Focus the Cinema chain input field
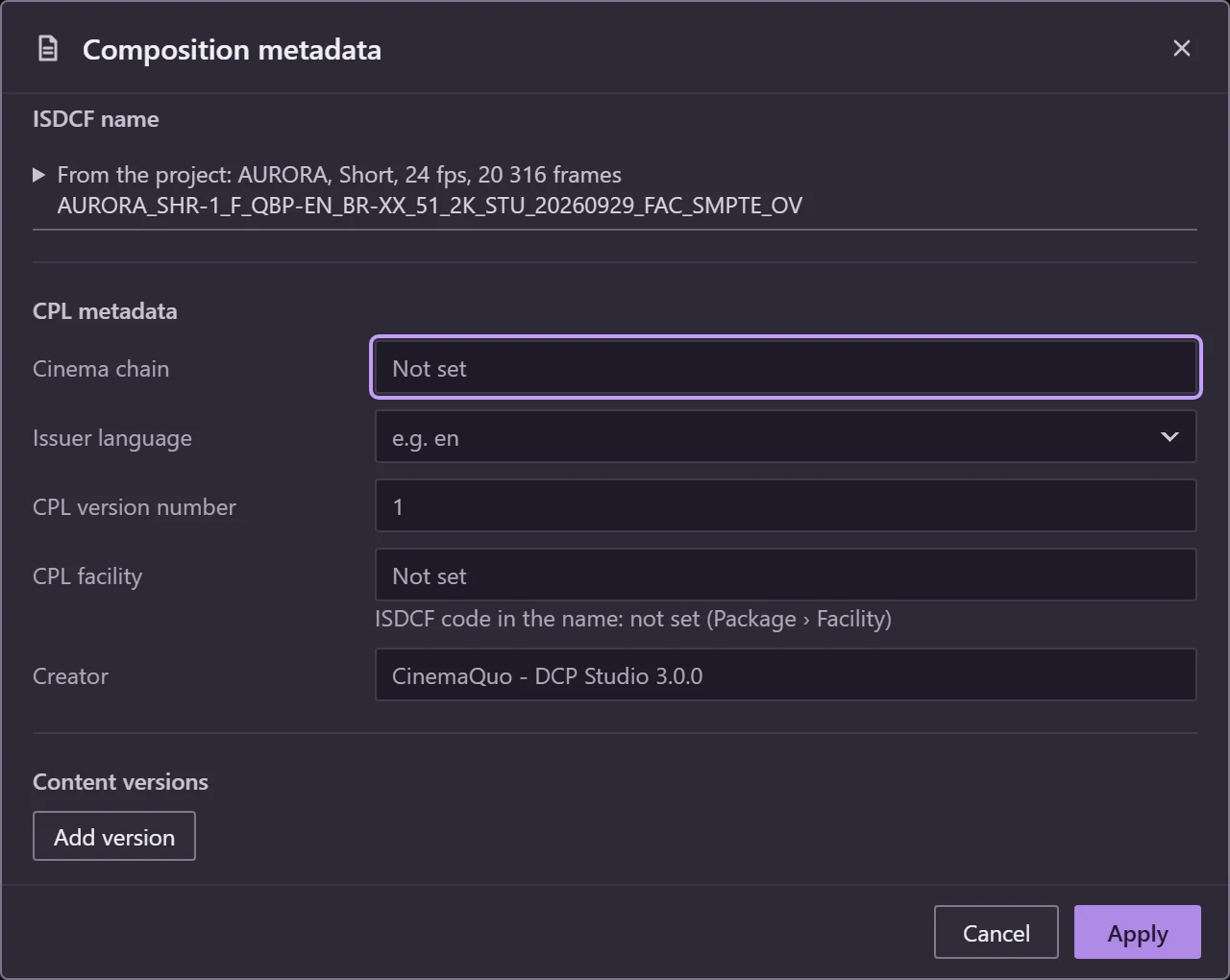 (786, 367)
